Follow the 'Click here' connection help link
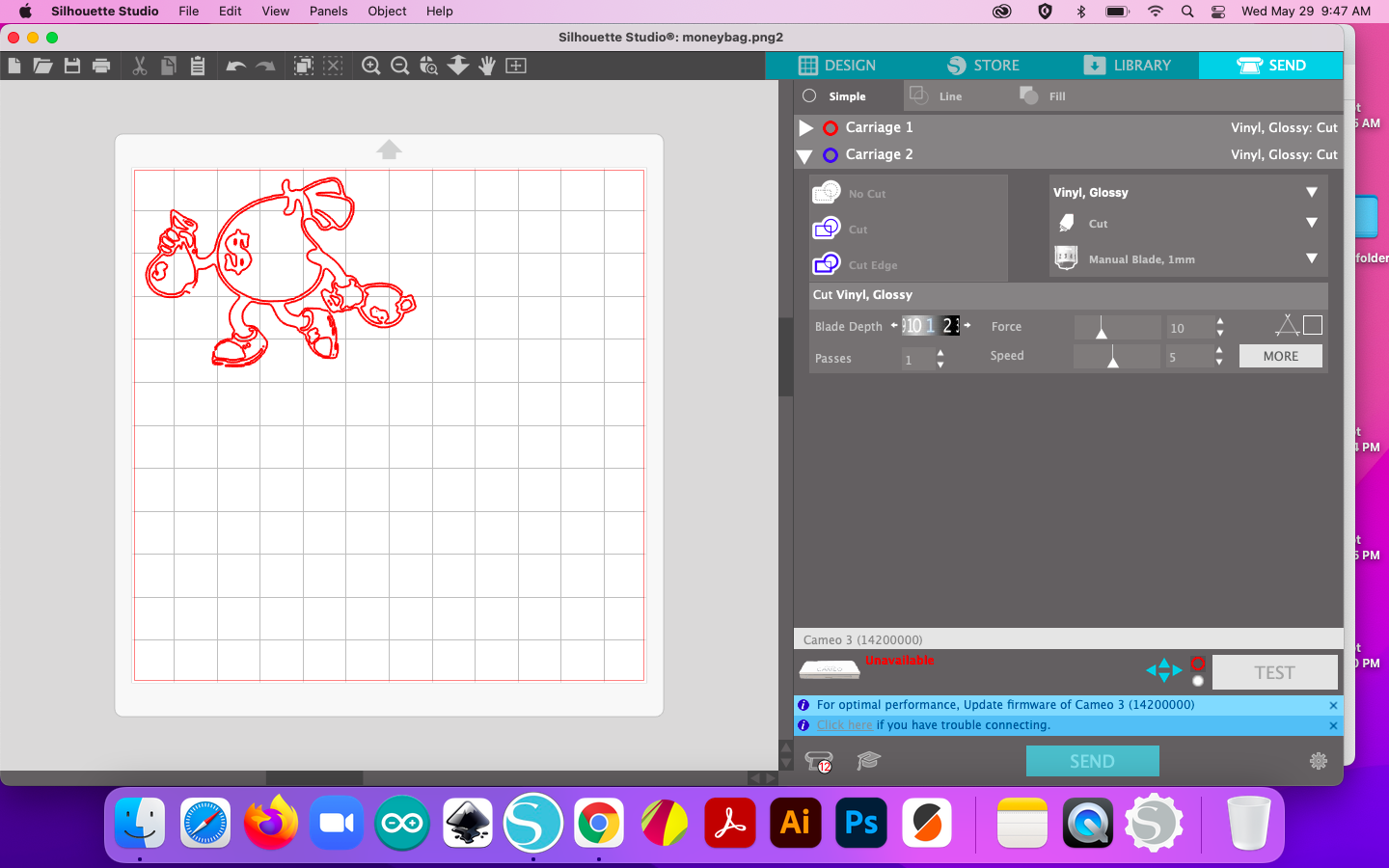 point(844,725)
